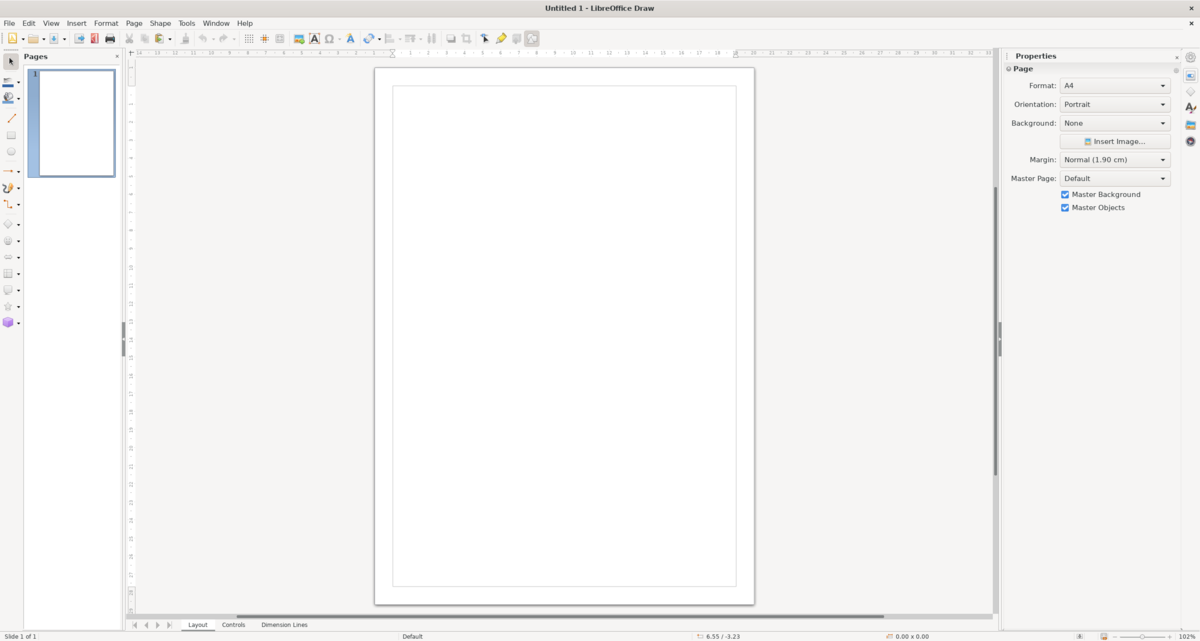Select the Connectors tool

point(8,204)
